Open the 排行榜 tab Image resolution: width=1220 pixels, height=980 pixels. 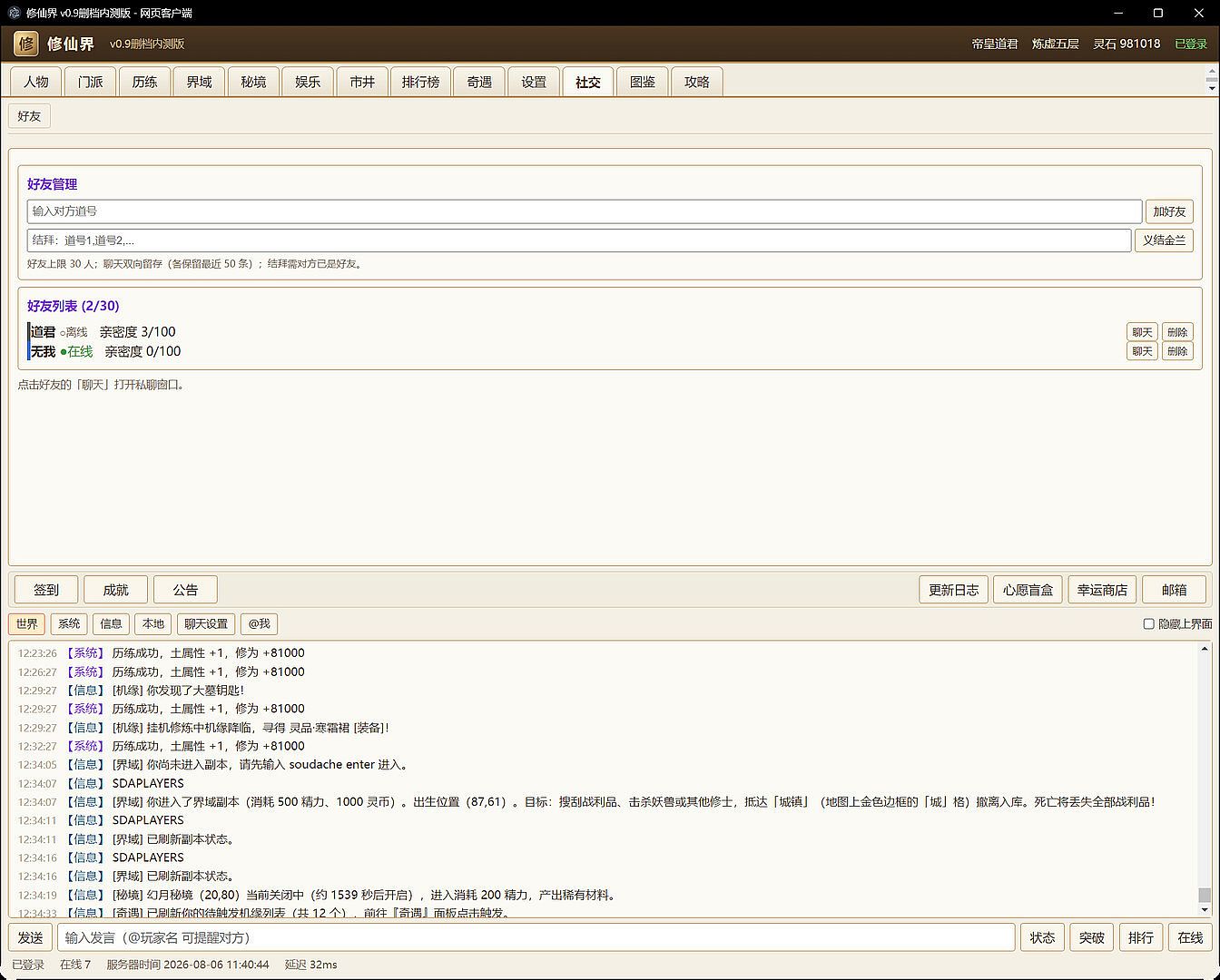click(420, 82)
